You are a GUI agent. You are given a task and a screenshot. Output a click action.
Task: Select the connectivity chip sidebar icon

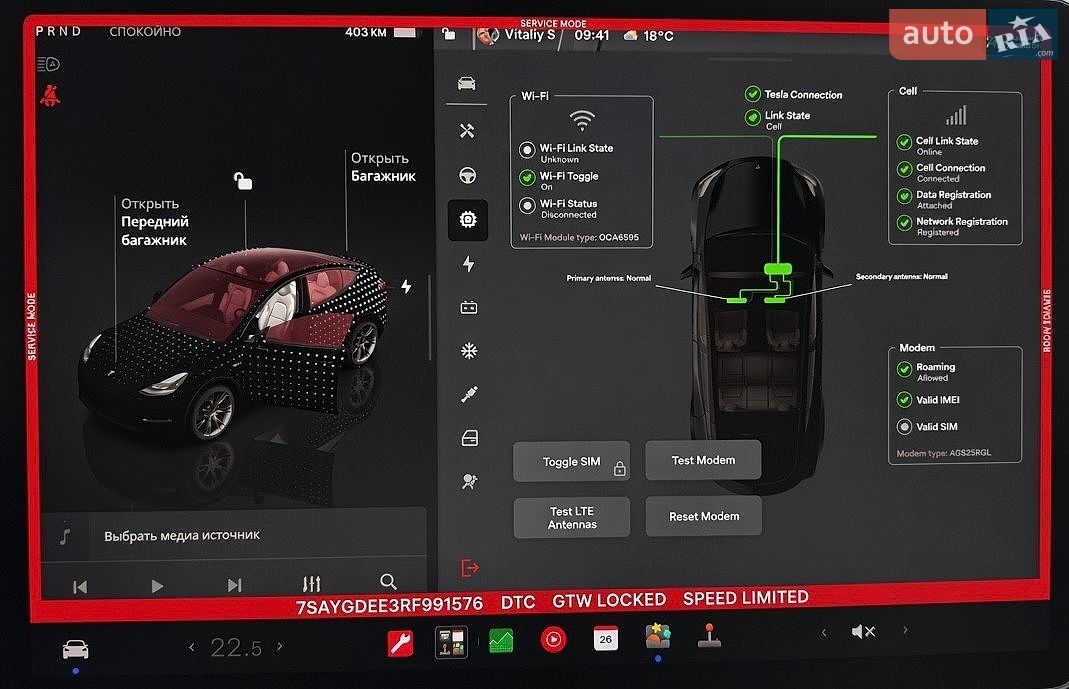pyautogui.click(x=468, y=219)
